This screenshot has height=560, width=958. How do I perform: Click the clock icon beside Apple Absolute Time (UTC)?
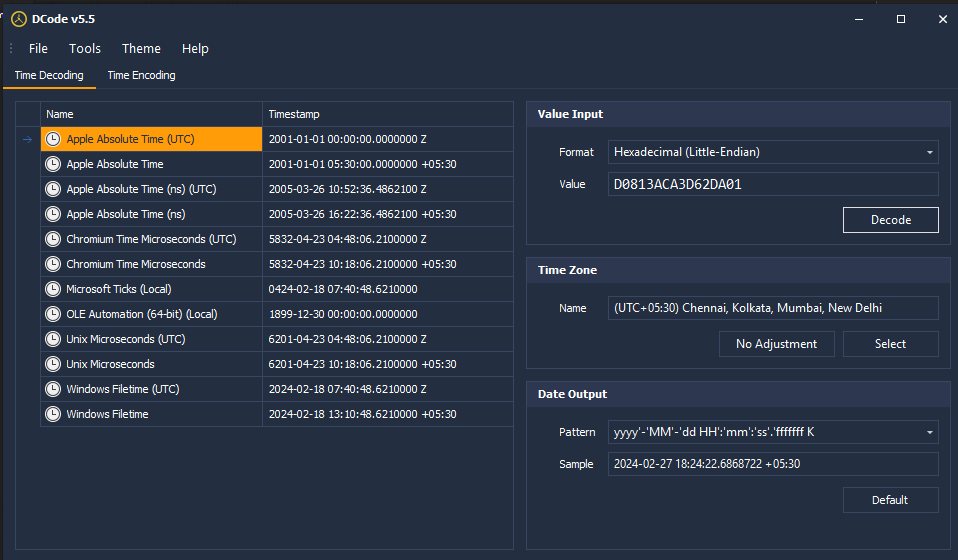click(x=53, y=139)
